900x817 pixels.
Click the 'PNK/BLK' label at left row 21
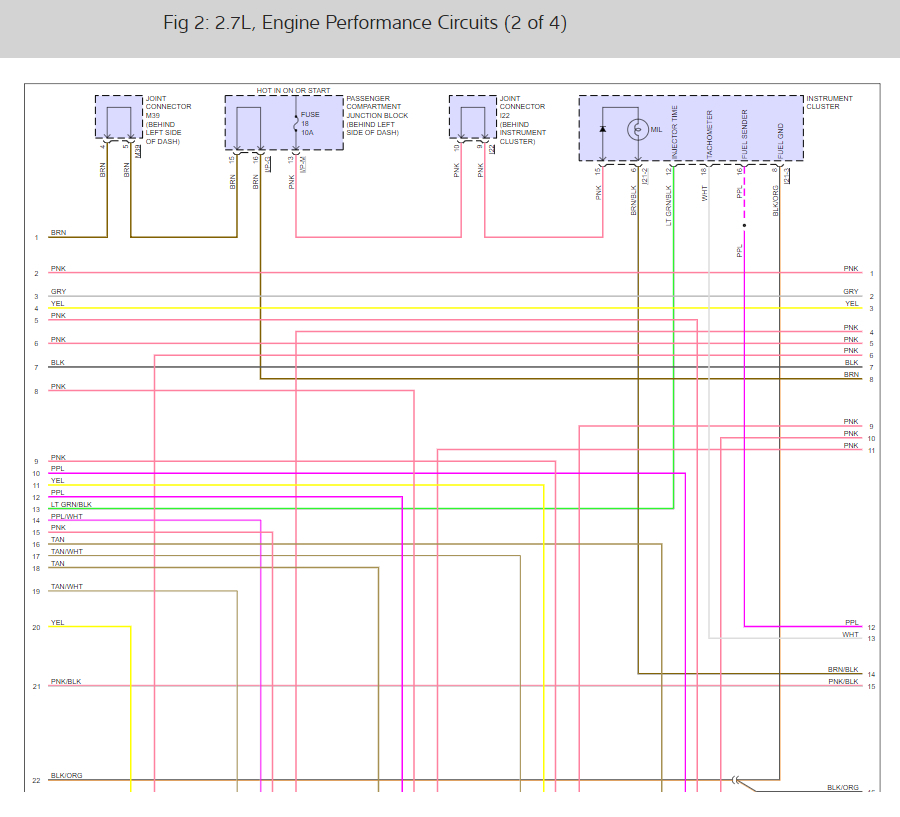[x=65, y=682]
